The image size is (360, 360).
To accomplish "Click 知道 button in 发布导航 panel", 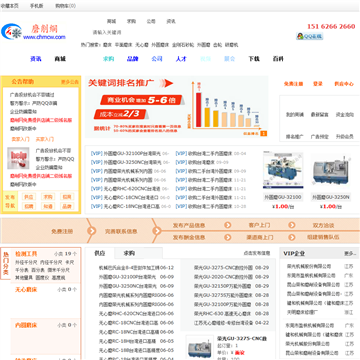I will 48,206.
